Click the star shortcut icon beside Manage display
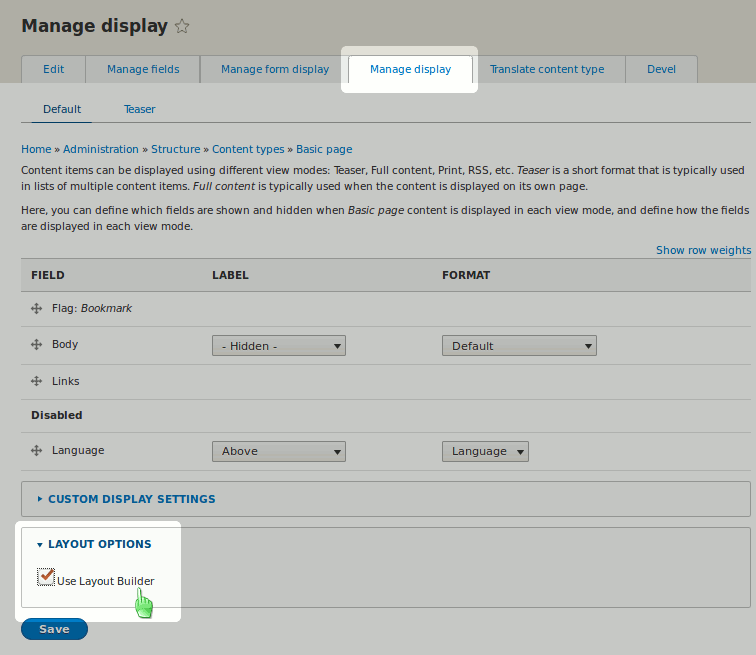756x655 pixels. [x=182, y=27]
